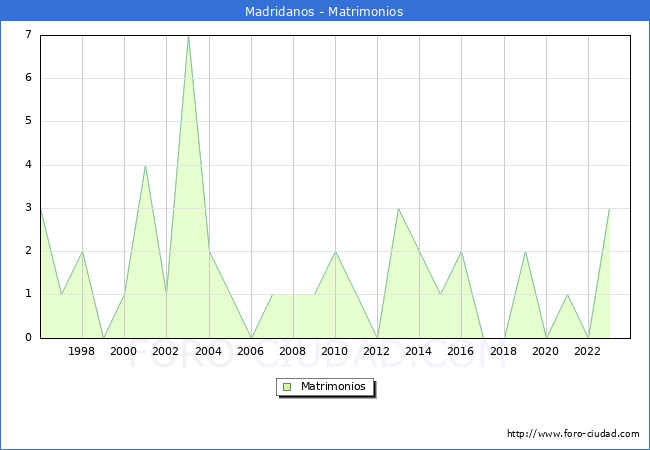Click the 2008 x-axis year label
Screen dimensions: 650x450
[293, 351]
